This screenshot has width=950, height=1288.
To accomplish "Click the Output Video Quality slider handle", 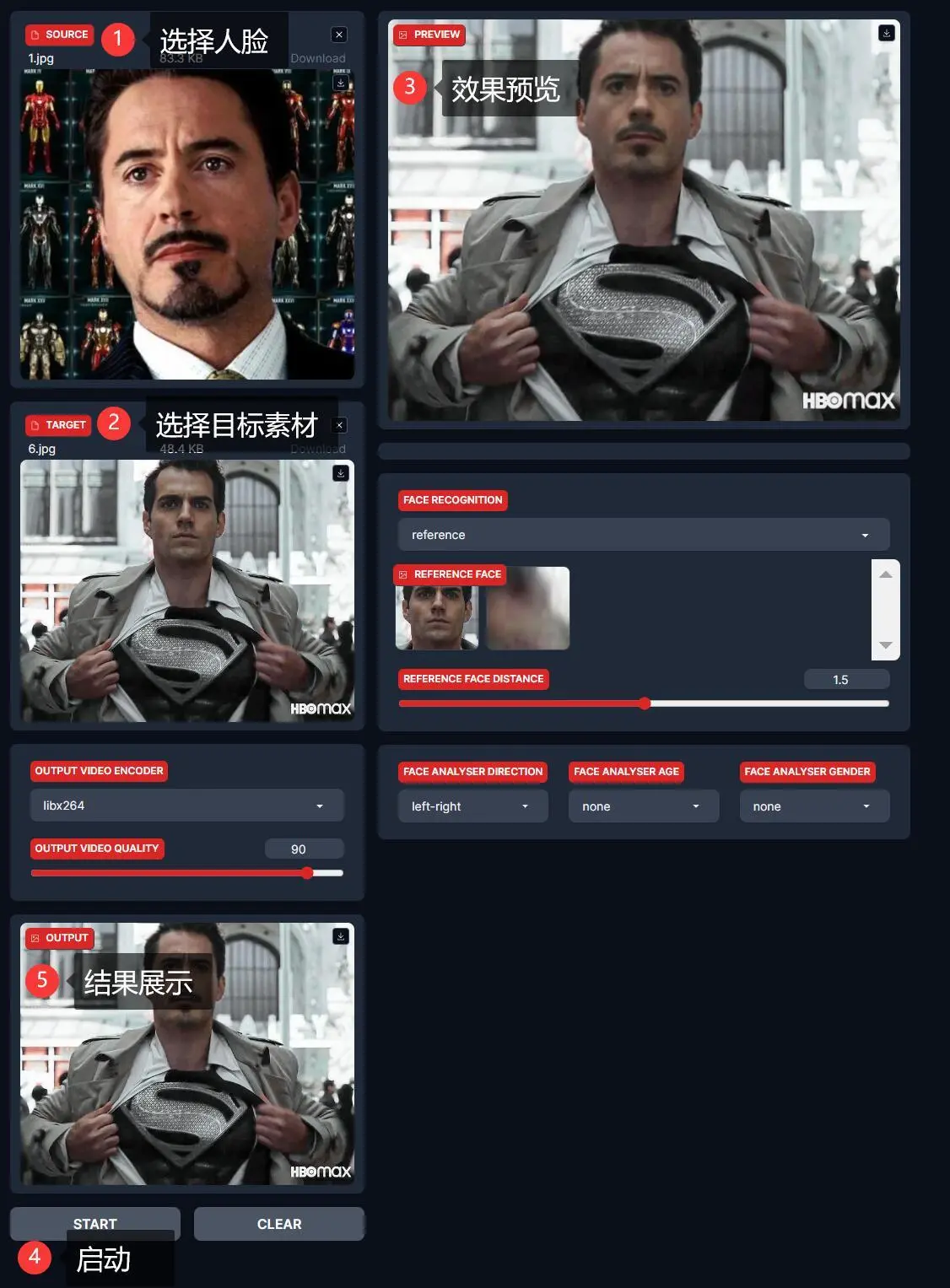I will click(307, 873).
